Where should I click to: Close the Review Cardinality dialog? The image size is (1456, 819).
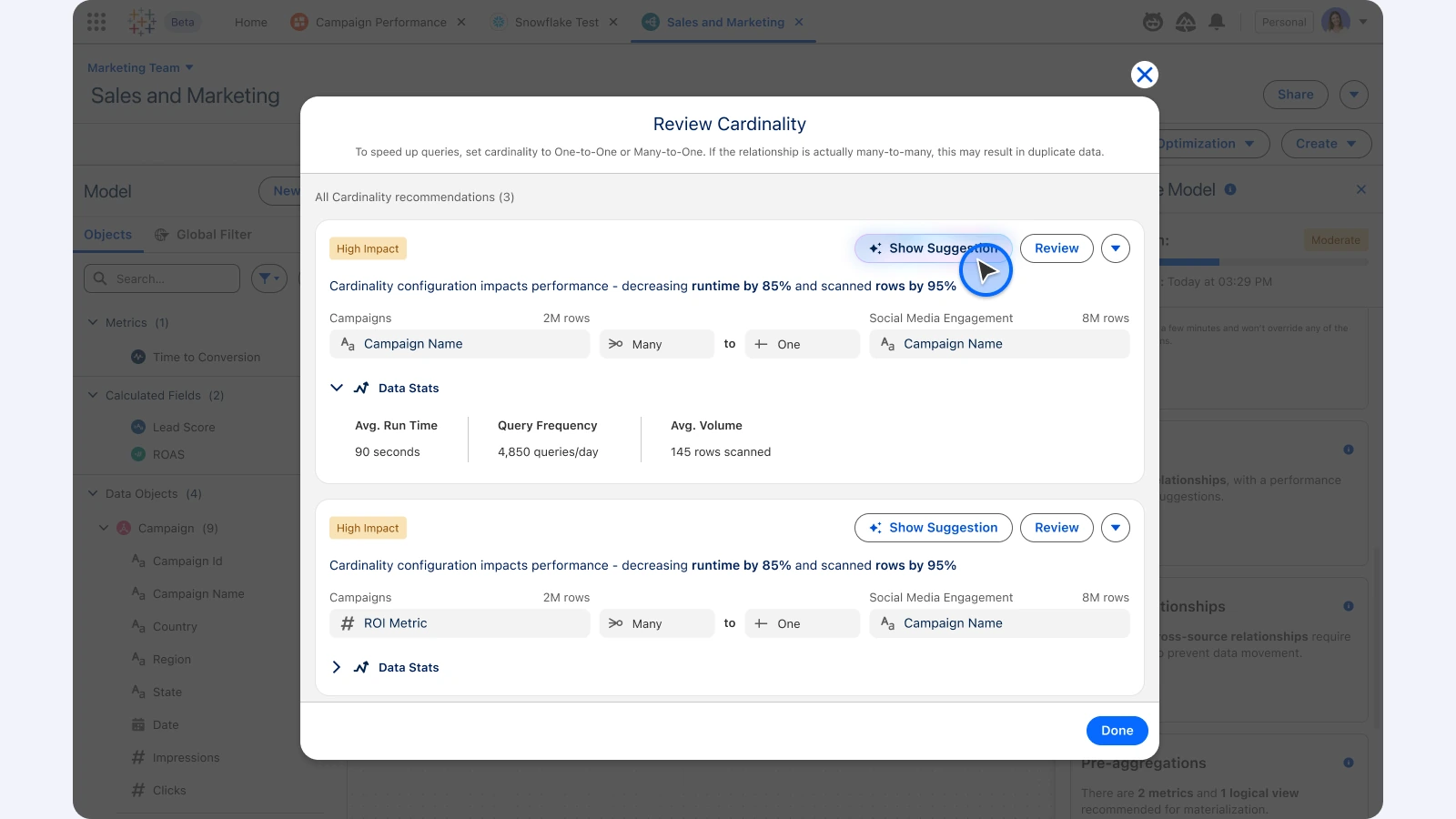point(1145,75)
